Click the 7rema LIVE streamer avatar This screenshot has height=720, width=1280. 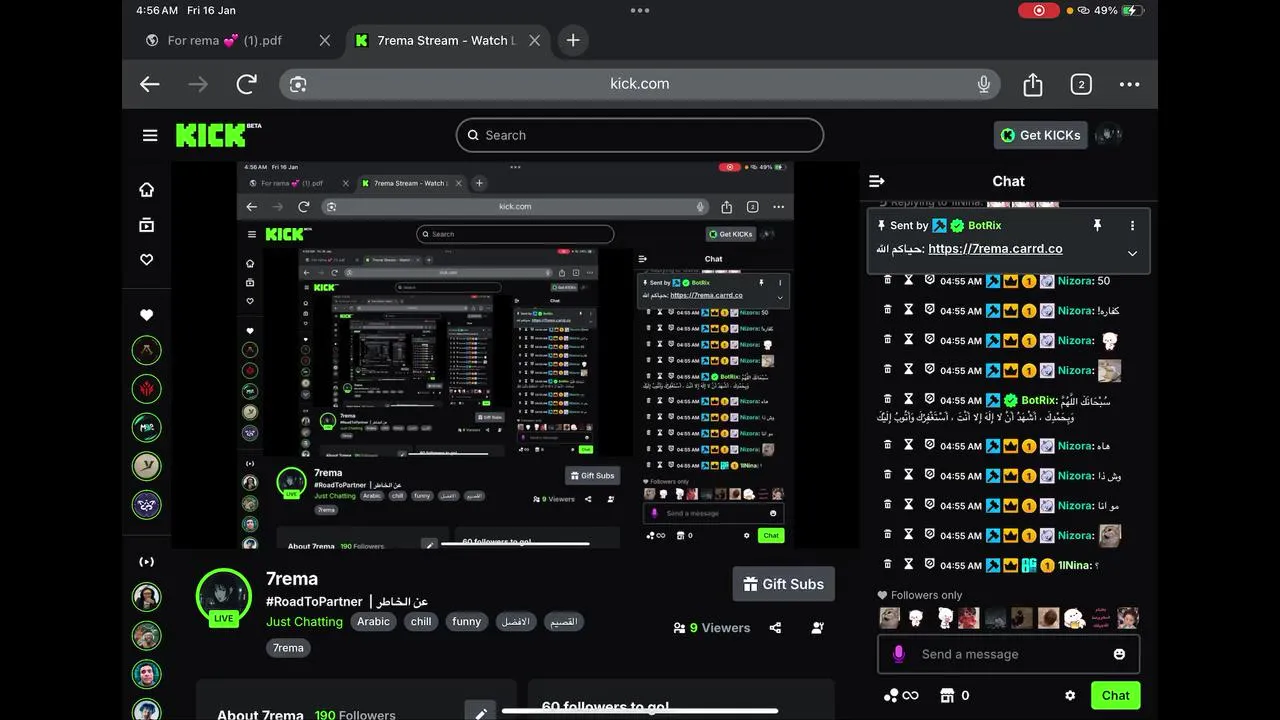[x=223, y=597]
